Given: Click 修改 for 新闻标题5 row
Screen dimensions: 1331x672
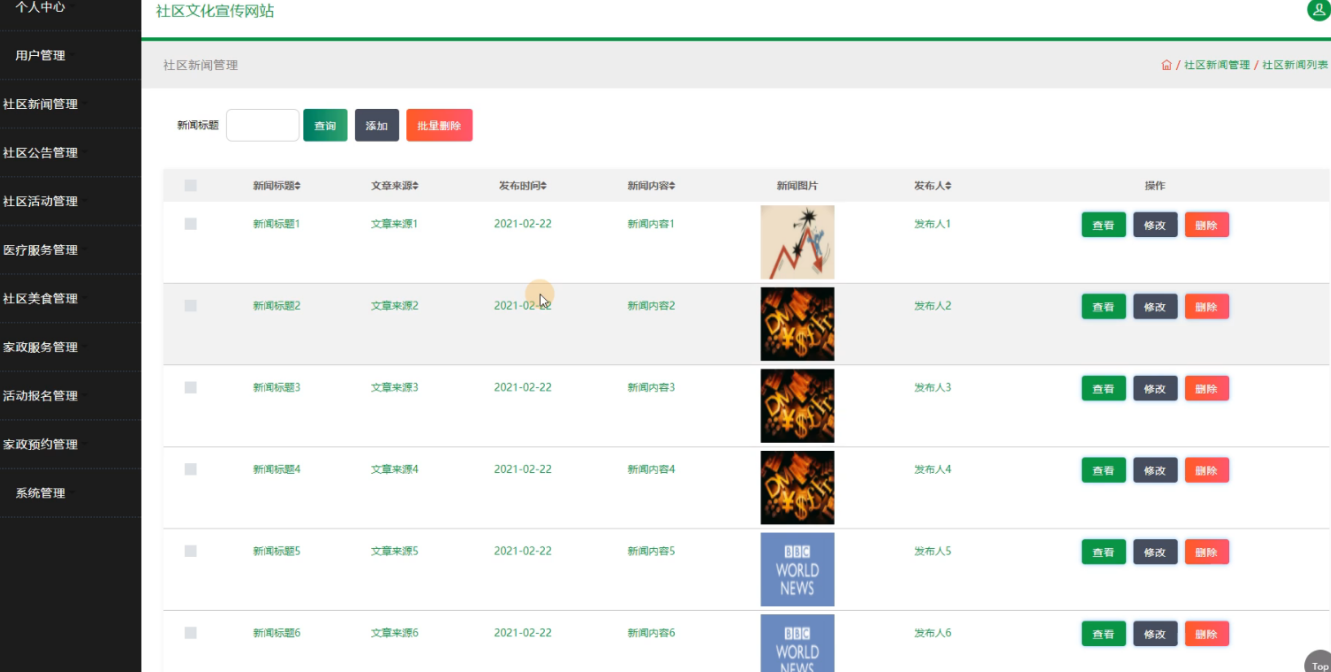Looking at the screenshot, I should pyautogui.click(x=1155, y=552).
